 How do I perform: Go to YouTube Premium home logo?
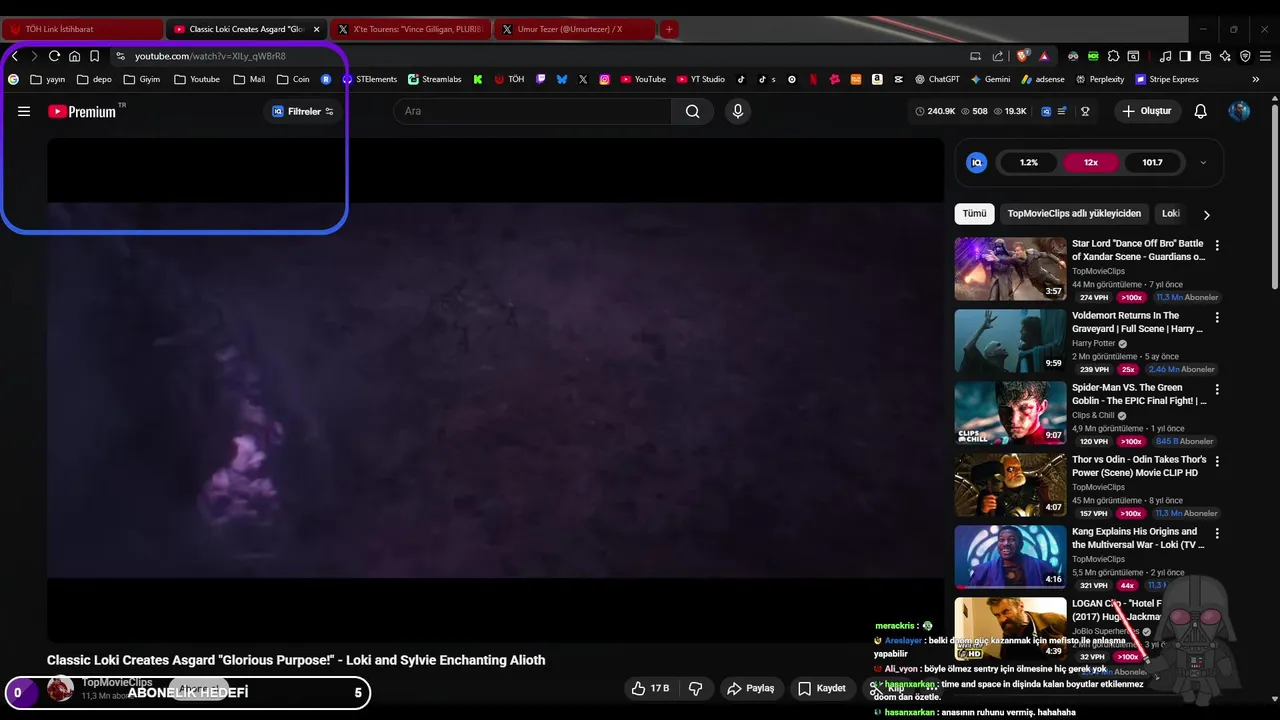82,111
